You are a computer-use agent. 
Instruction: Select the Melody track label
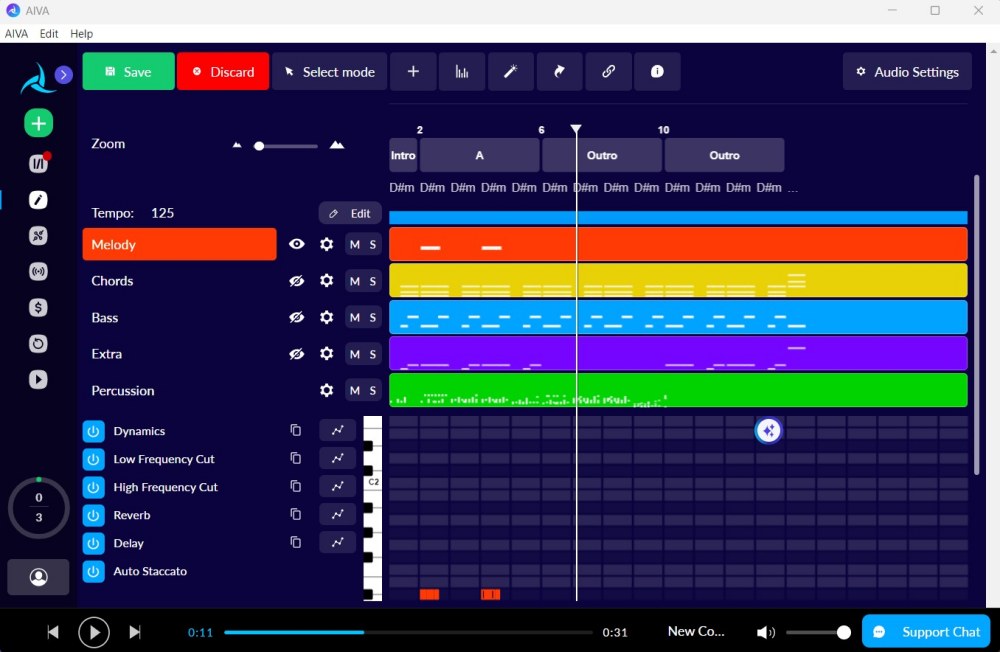click(x=179, y=244)
